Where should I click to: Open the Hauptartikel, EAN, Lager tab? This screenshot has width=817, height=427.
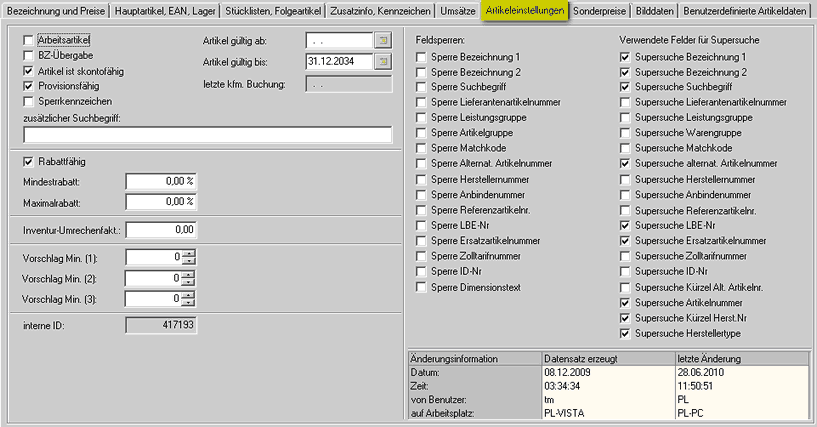click(x=165, y=11)
